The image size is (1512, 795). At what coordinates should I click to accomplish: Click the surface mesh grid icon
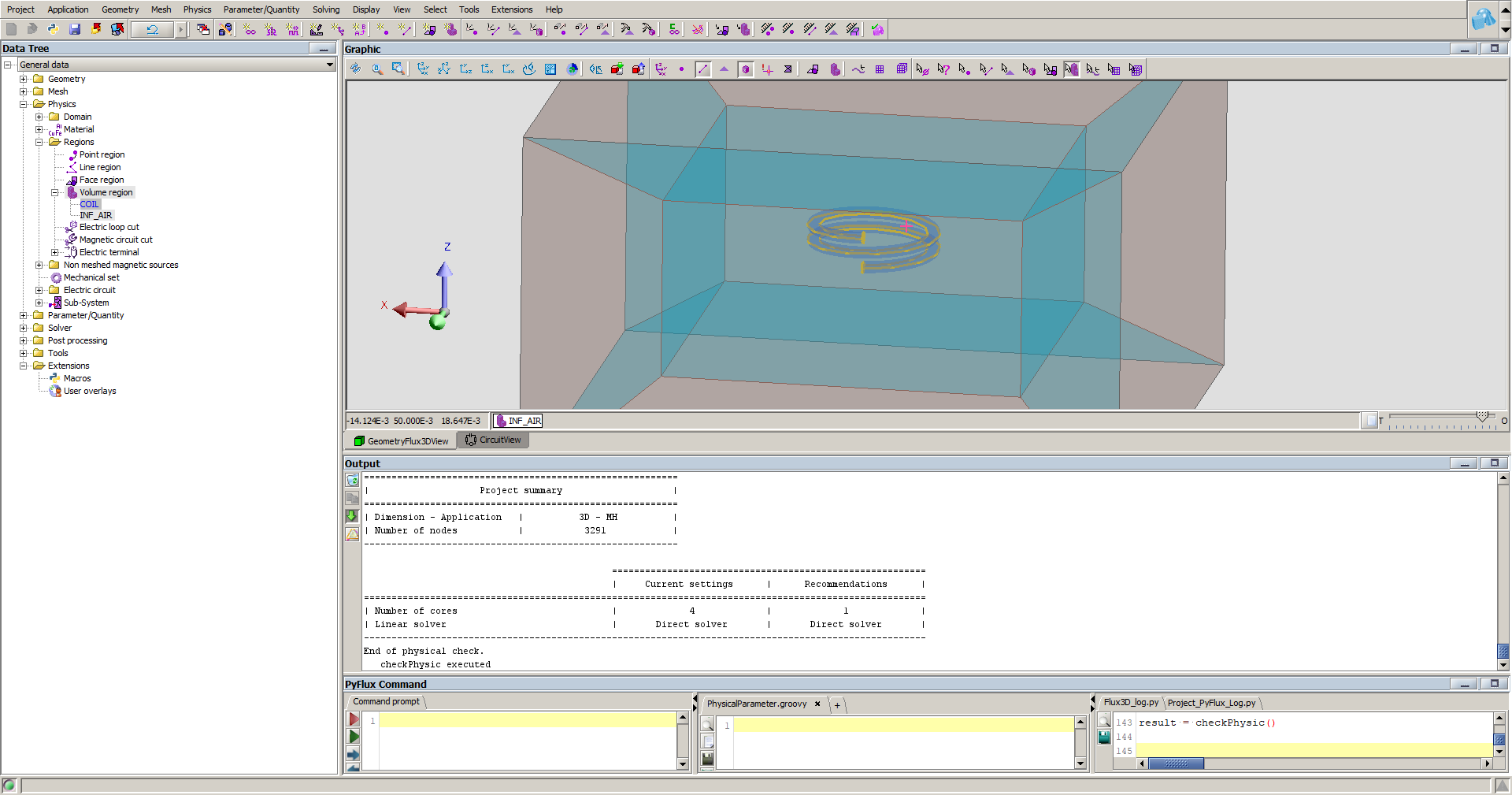tap(880, 69)
